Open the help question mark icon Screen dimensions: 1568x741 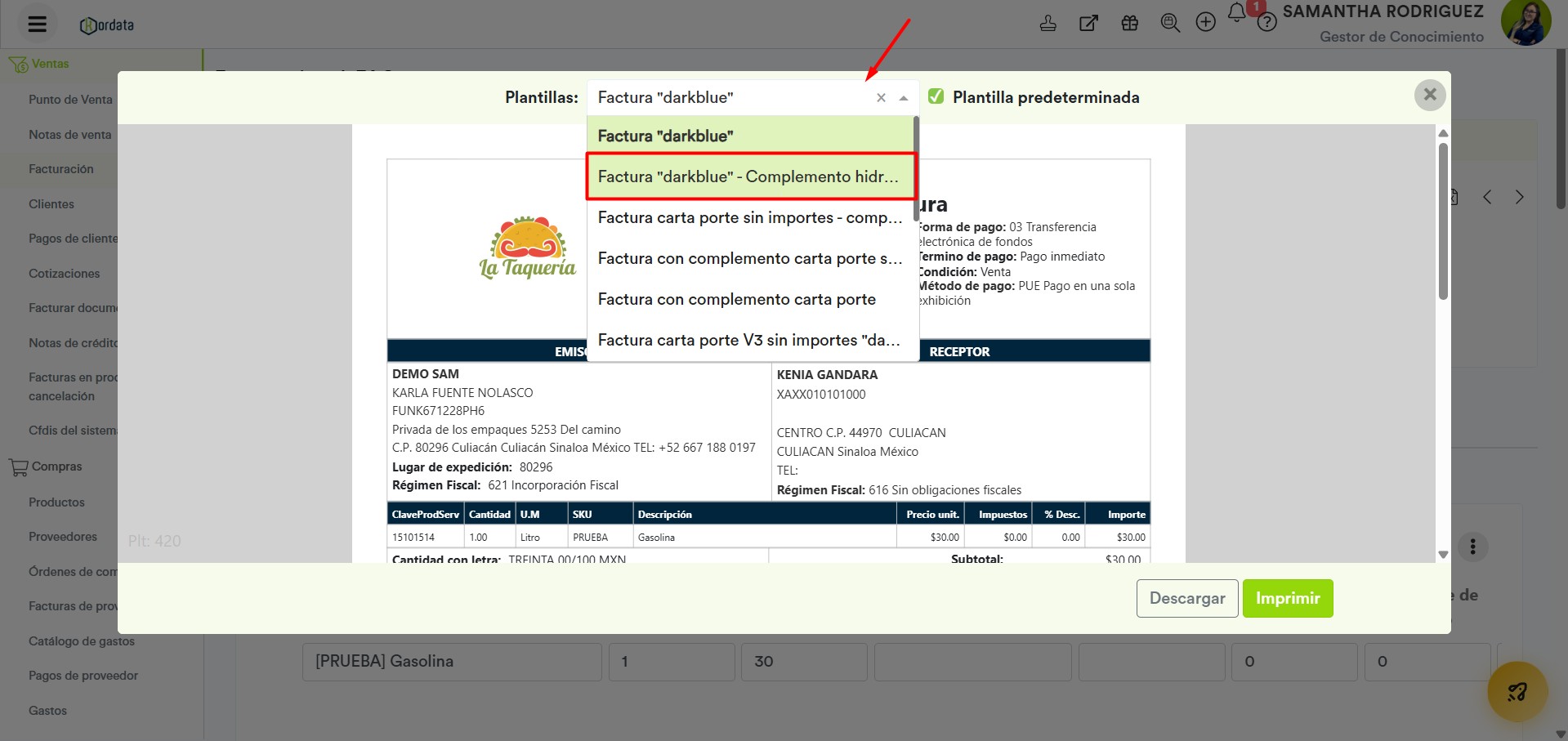click(x=1266, y=23)
